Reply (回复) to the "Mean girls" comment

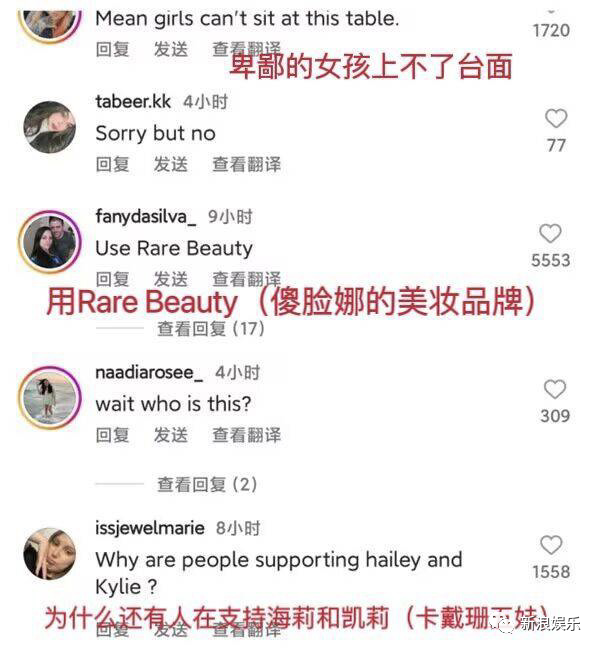click(x=113, y=49)
